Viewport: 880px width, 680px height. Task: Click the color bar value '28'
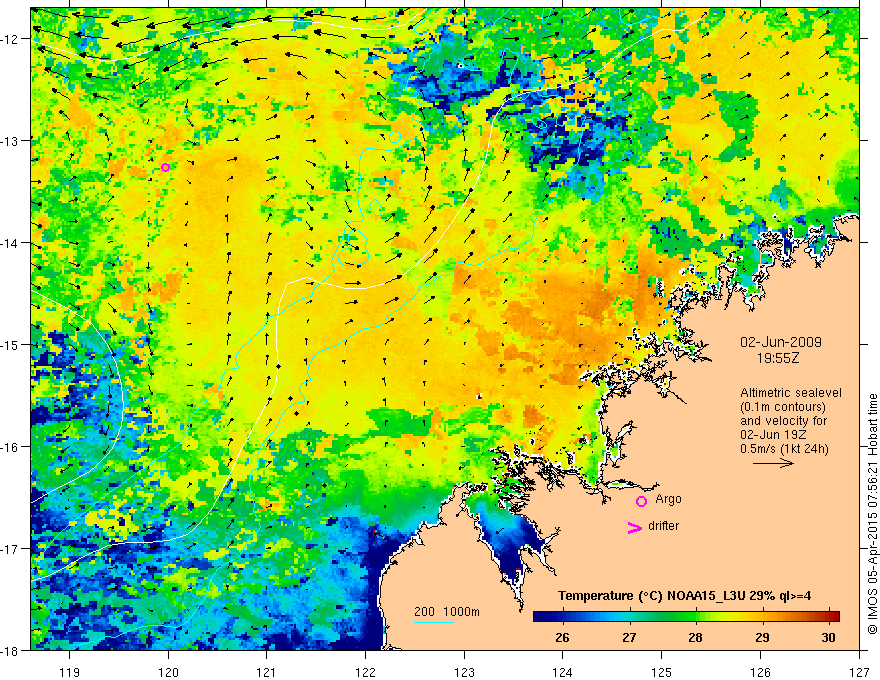point(695,637)
